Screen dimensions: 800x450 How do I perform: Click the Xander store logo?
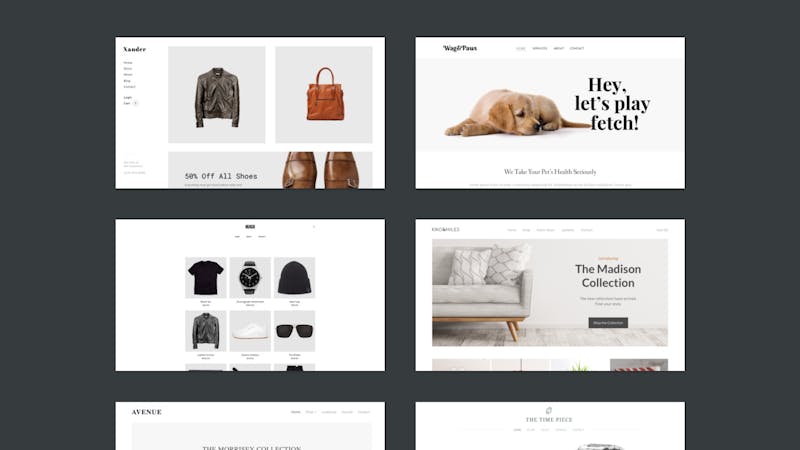[x=134, y=49]
